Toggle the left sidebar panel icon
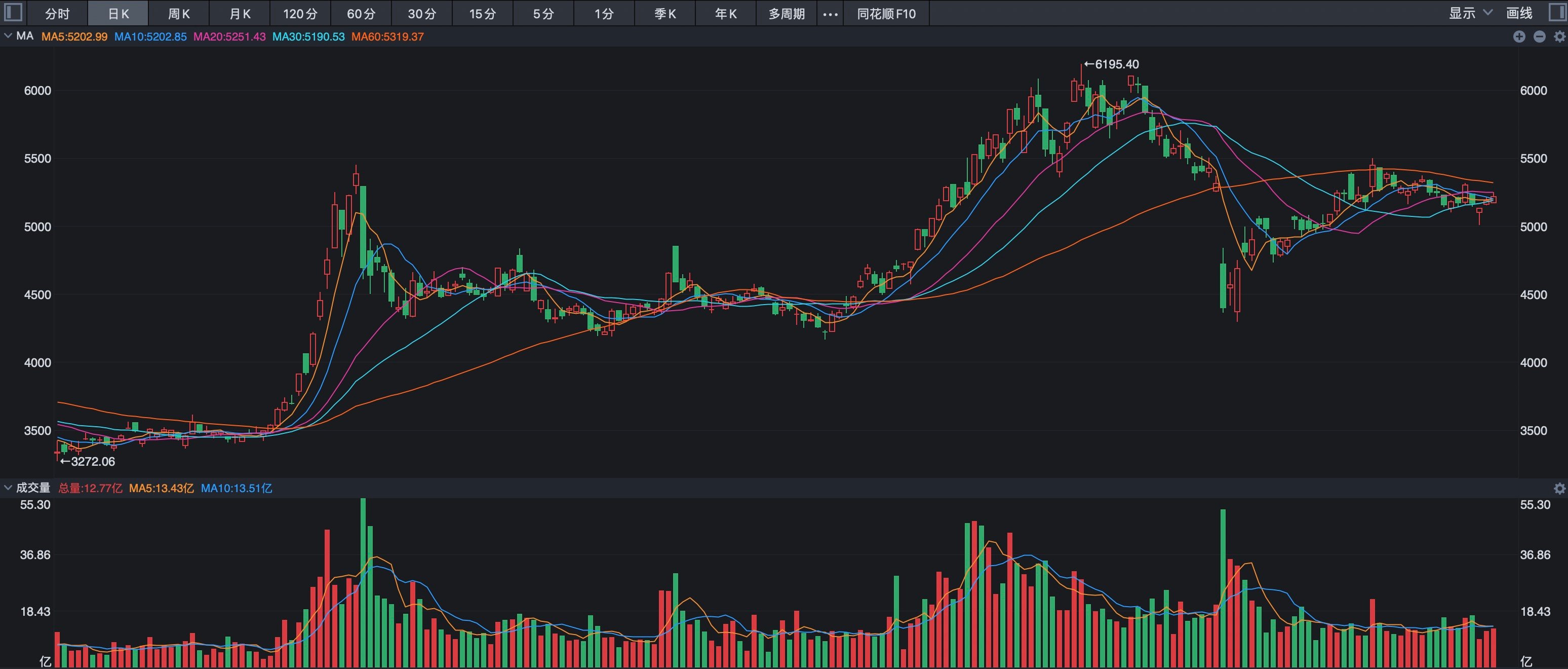This screenshot has height=669, width=1568. click(13, 12)
